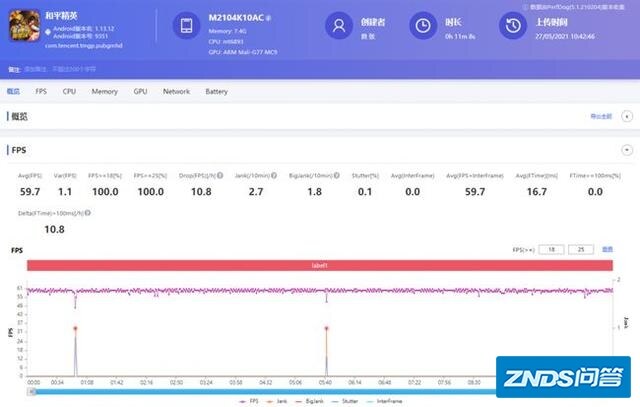Click the upload timestamp in the header
The width and height of the screenshot is (640, 407).
pyautogui.click(x=565, y=36)
